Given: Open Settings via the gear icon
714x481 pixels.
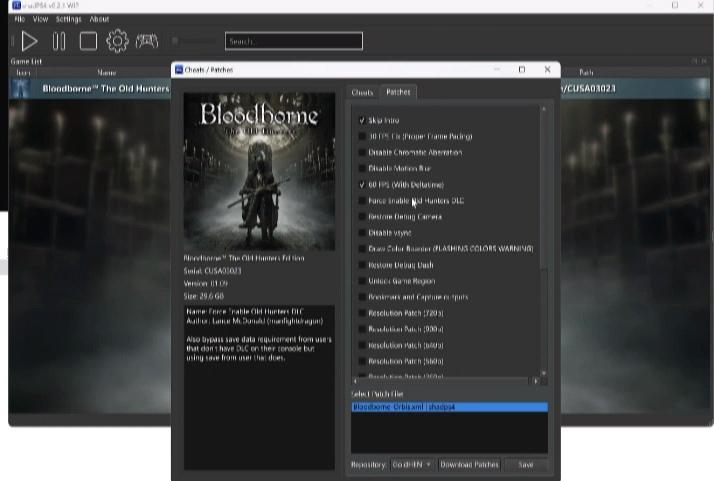Looking at the screenshot, I should click(x=117, y=41).
